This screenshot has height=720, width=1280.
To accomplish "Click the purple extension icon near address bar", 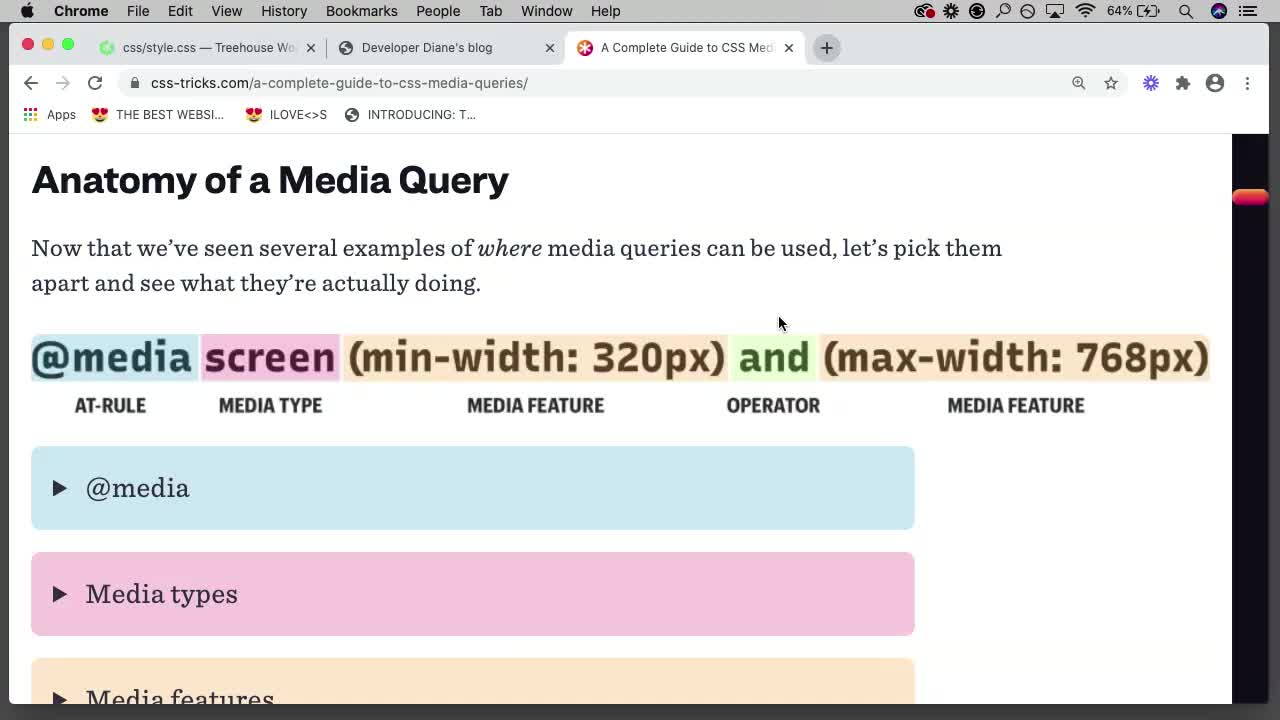I will pyautogui.click(x=1150, y=83).
